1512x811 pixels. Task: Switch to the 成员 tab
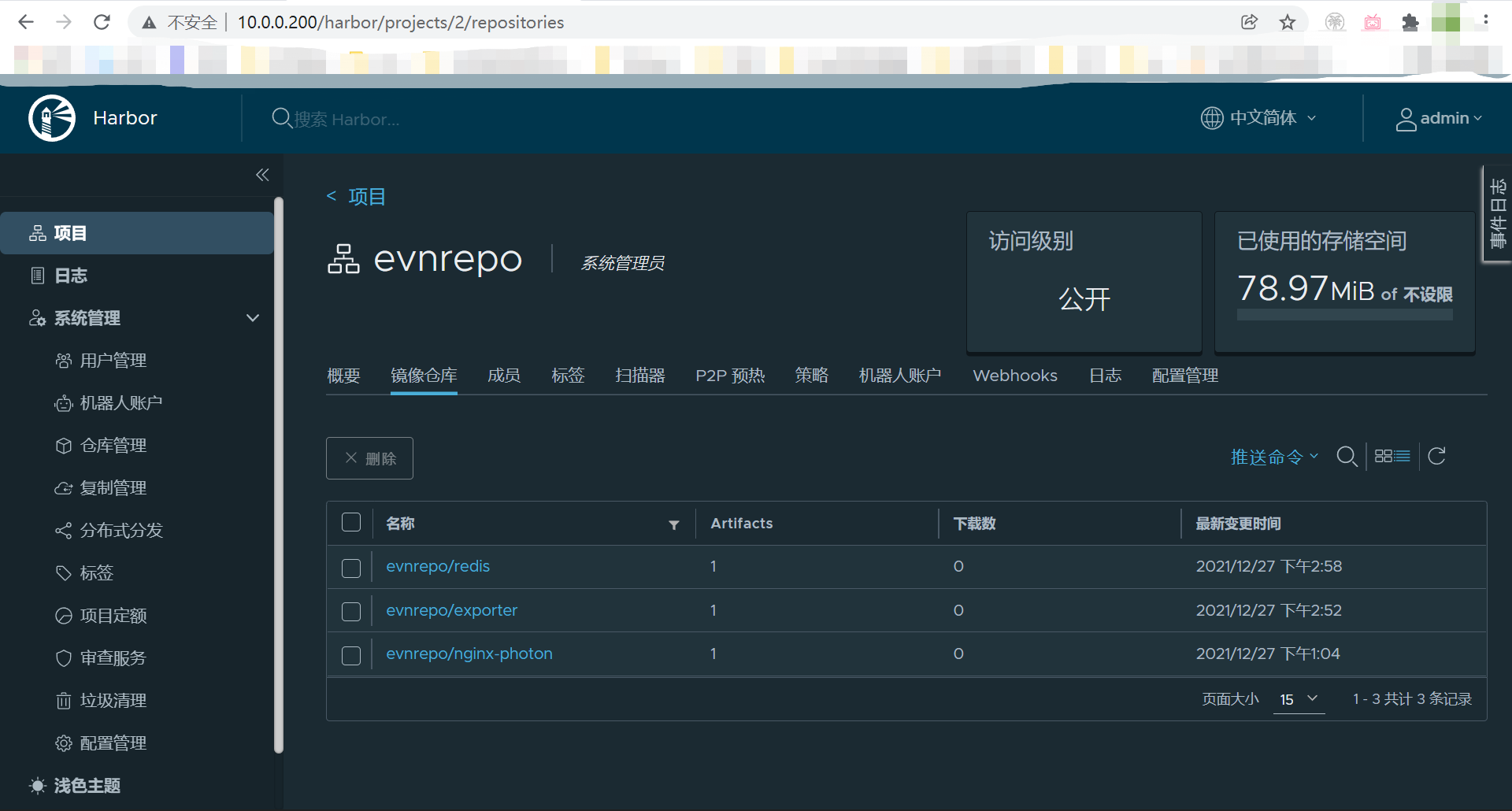point(504,376)
